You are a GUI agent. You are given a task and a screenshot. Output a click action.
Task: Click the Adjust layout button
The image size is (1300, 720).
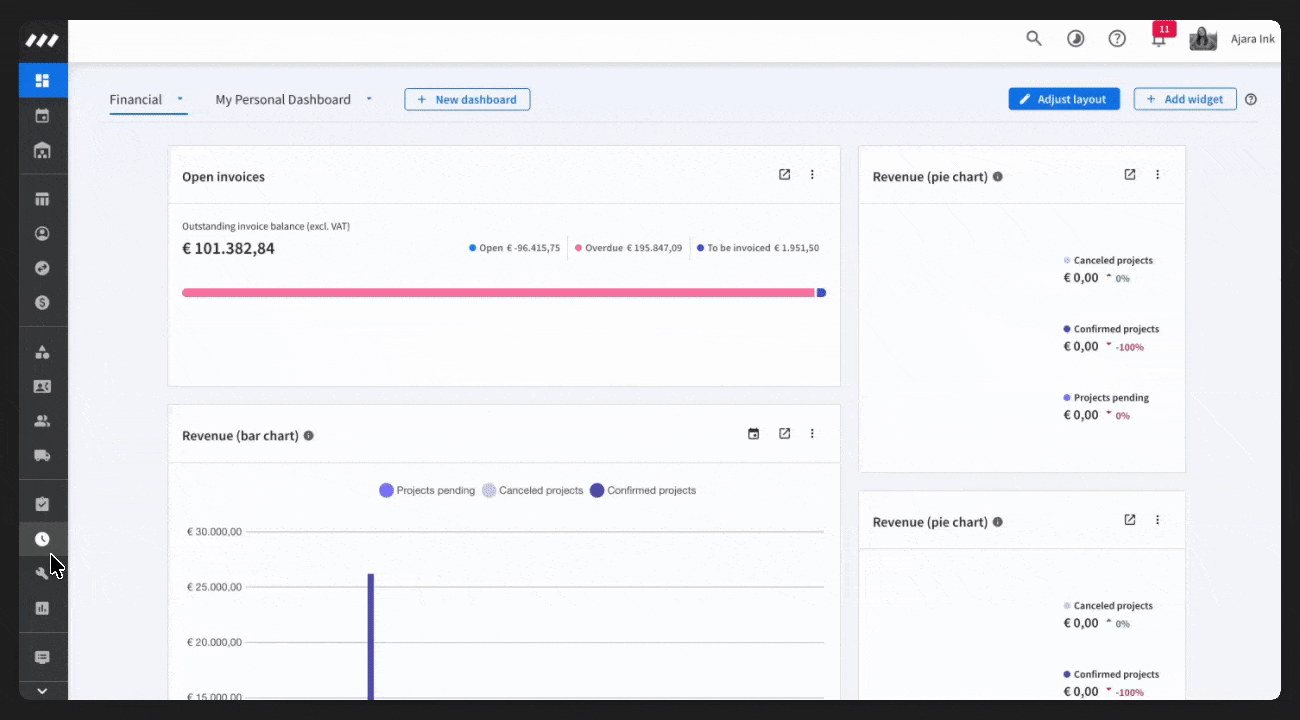(x=1064, y=99)
